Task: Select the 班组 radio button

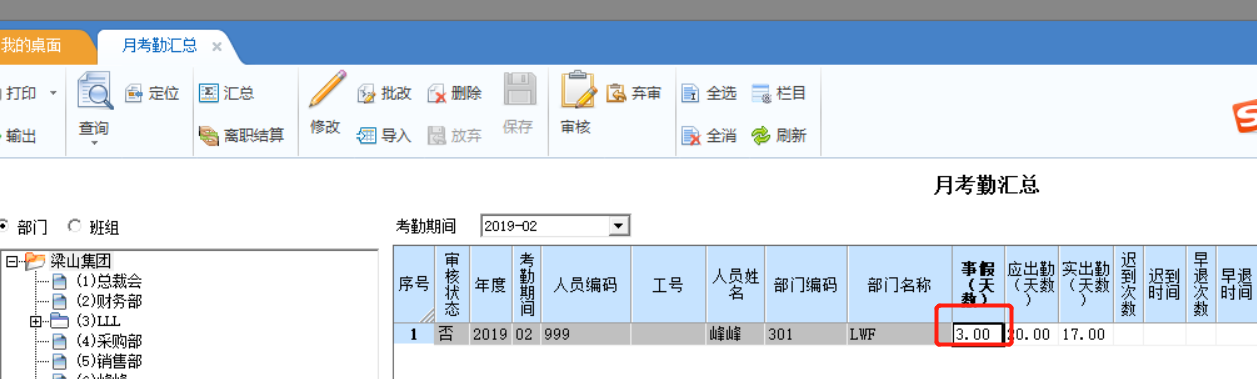Action: click(74, 226)
